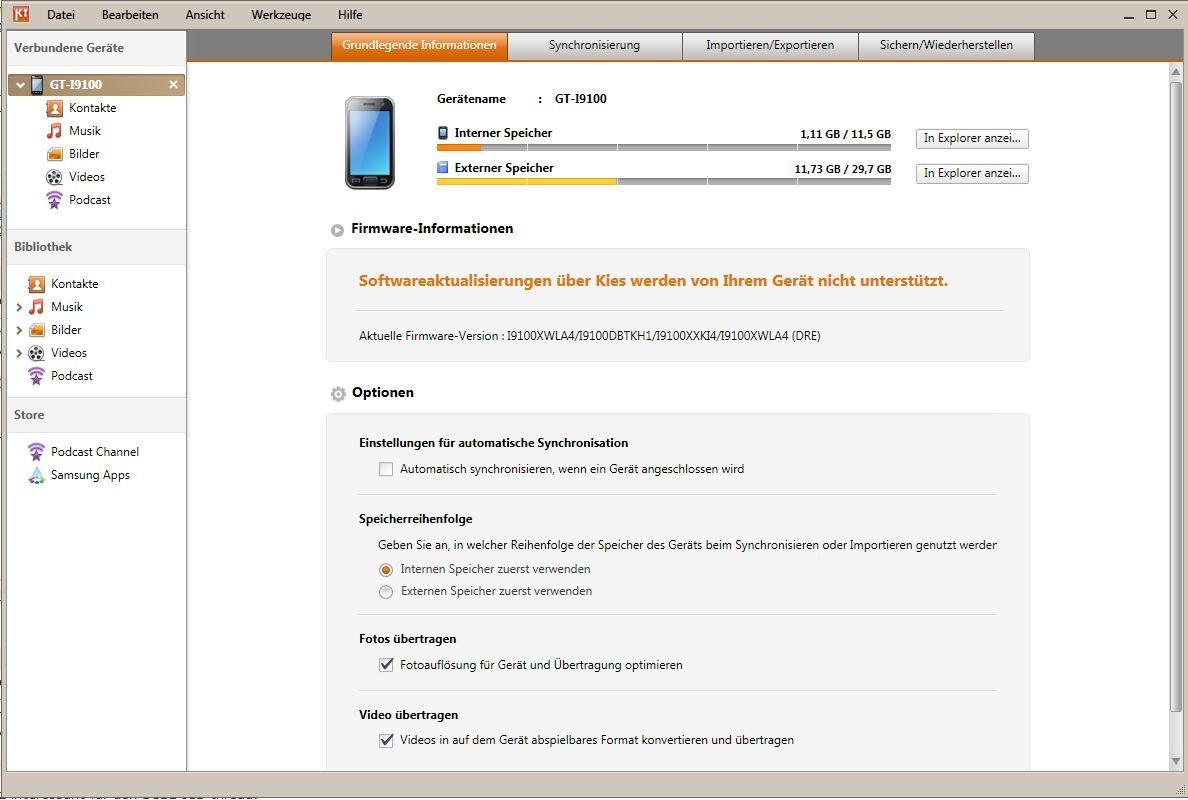Select Musik in Bibliothek
The height and width of the screenshot is (800, 1188).
click(x=67, y=307)
